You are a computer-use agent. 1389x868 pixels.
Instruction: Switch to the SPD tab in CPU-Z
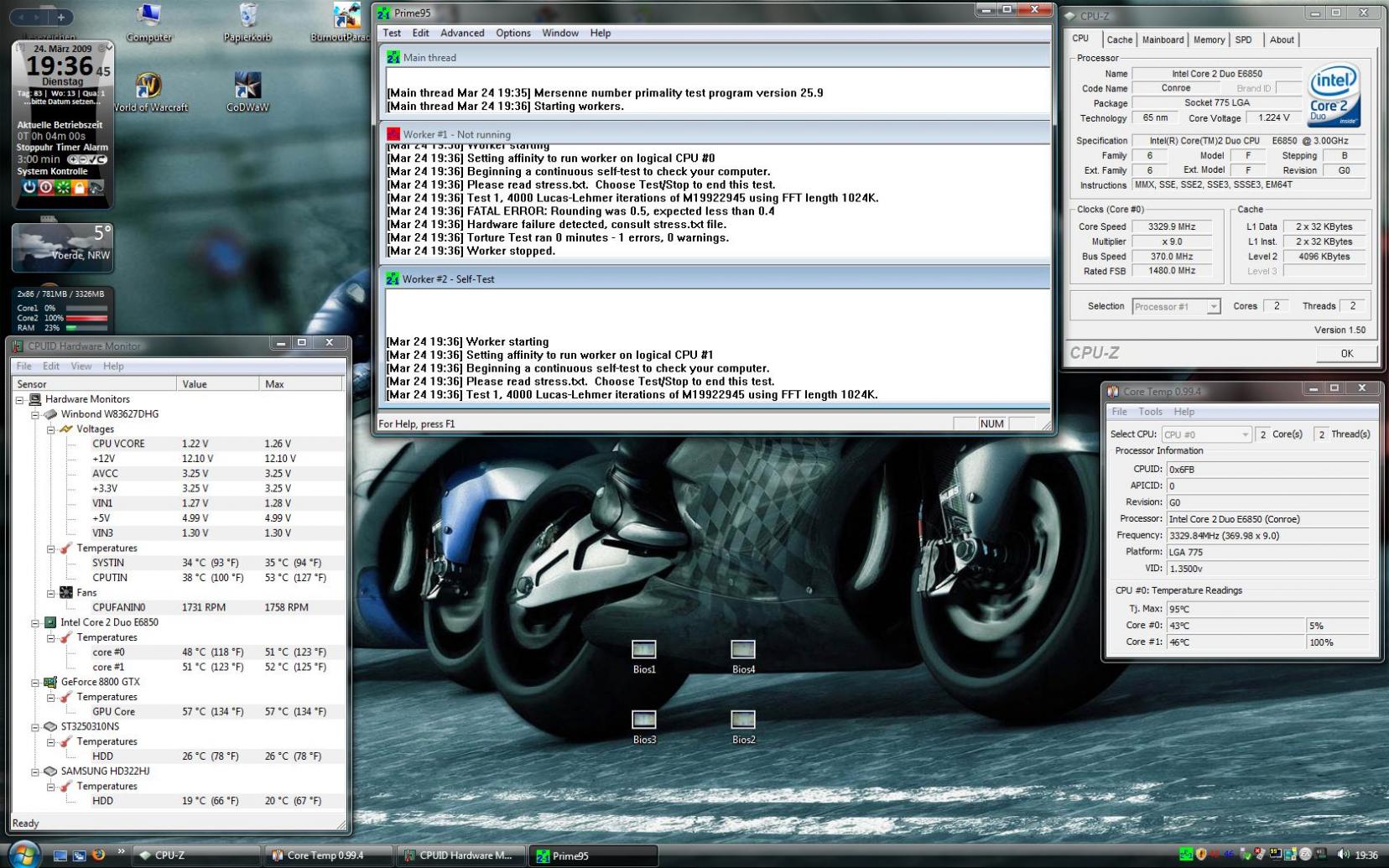(1244, 39)
